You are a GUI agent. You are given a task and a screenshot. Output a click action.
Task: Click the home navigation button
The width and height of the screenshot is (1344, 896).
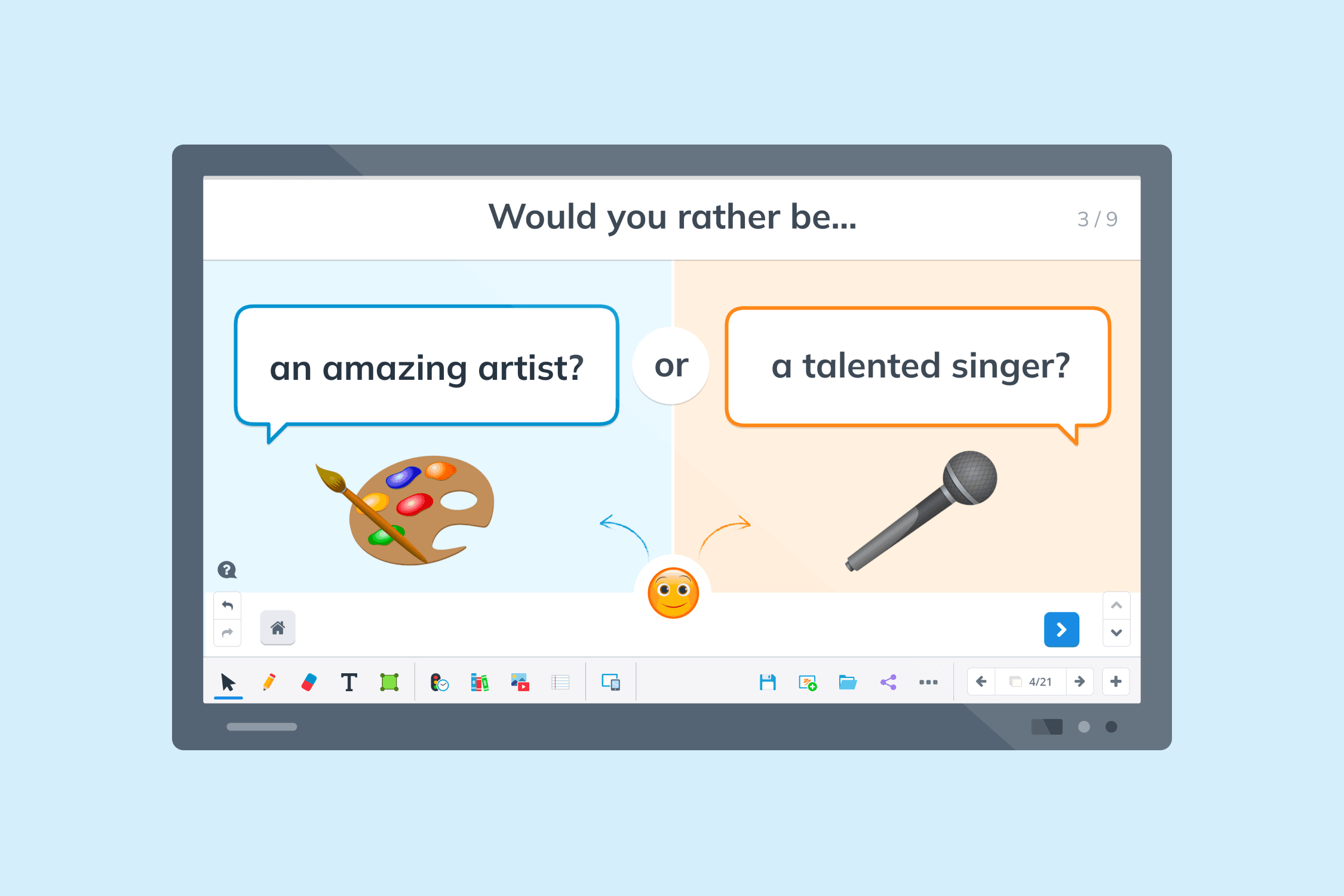277,628
